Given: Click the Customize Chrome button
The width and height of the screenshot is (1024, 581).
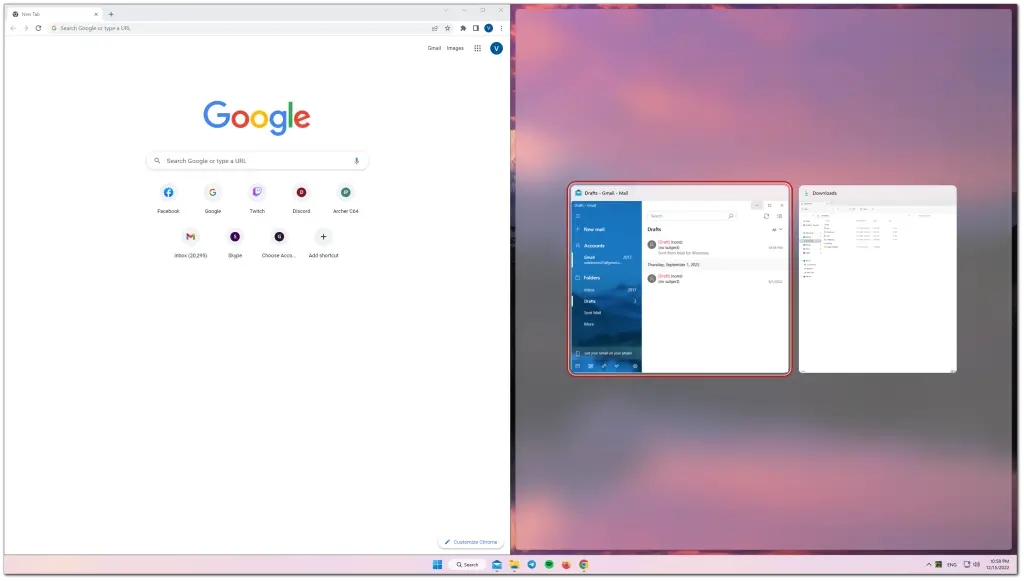Looking at the screenshot, I should click(471, 541).
